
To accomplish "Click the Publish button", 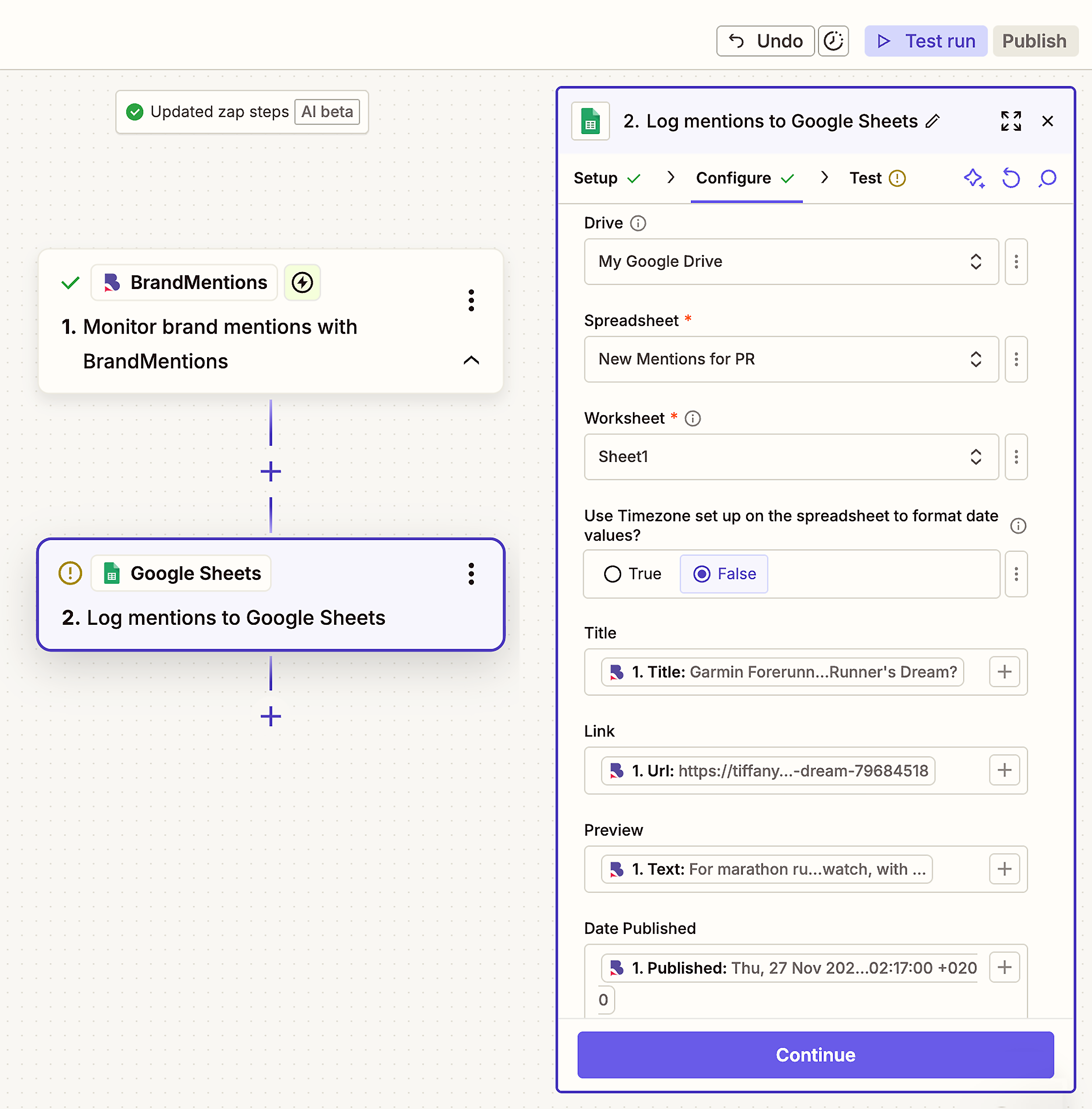I will (x=1034, y=41).
